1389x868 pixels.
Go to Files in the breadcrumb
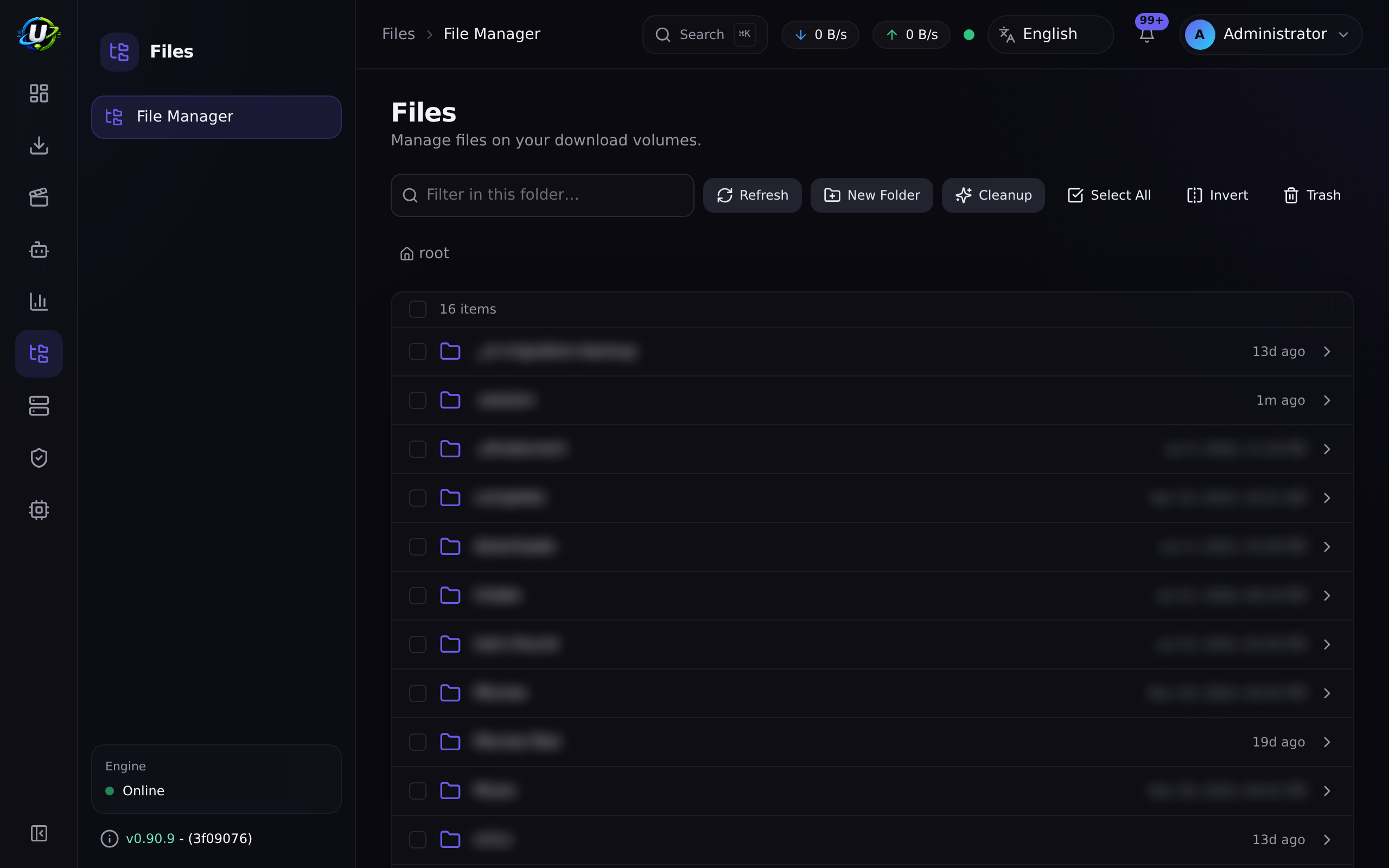coord(398,34)
